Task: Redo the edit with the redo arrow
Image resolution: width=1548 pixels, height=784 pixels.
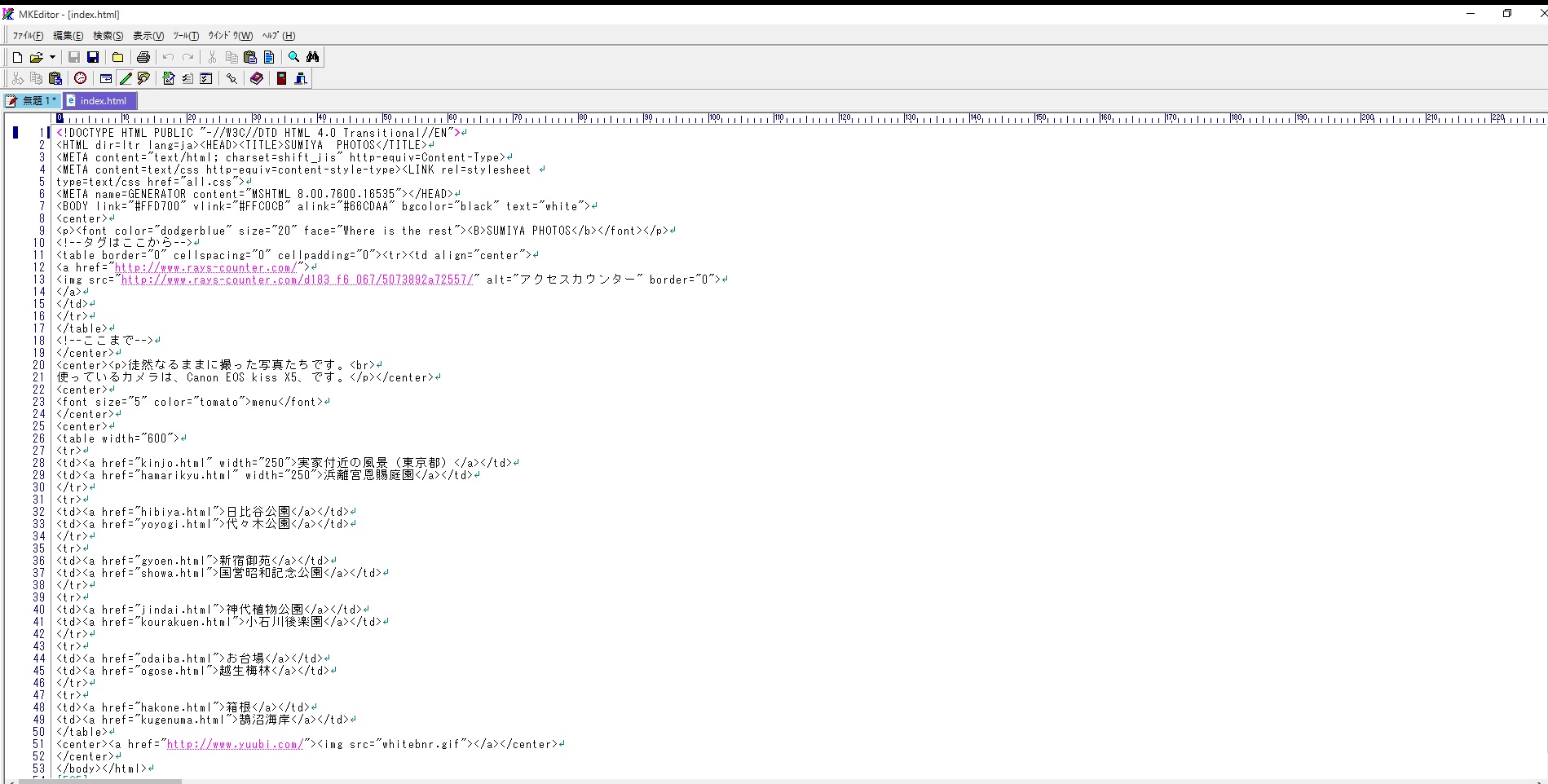Action: [187, 57]
